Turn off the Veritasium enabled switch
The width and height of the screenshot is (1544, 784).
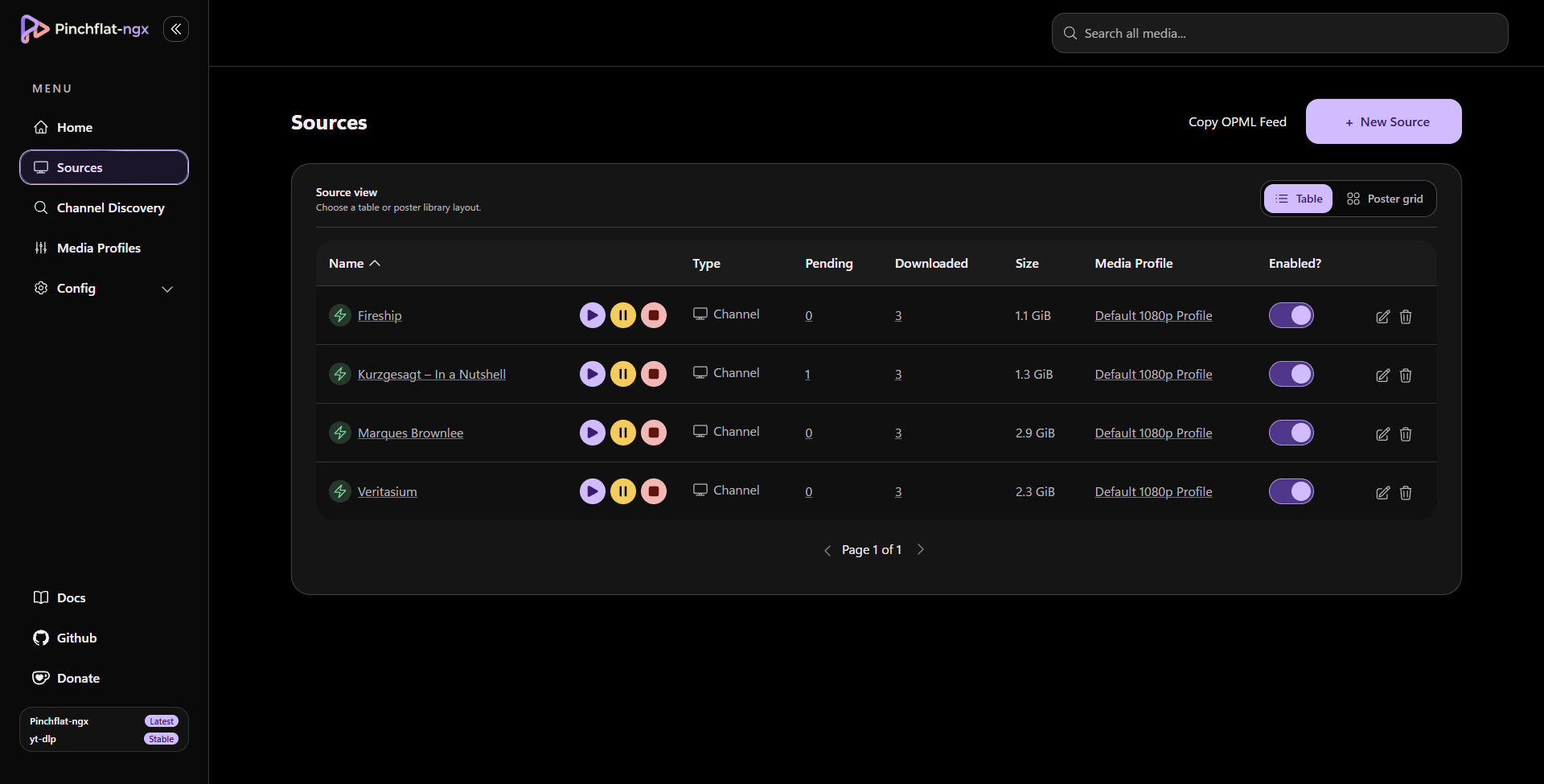1291,491
